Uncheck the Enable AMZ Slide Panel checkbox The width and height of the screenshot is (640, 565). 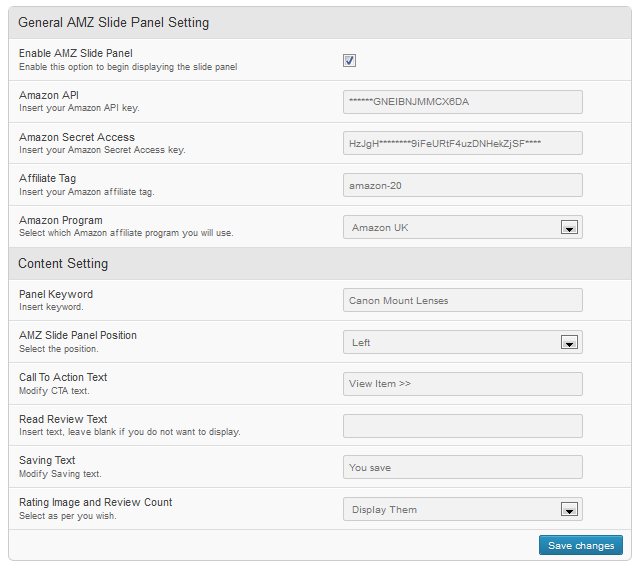tap(350, 61)
